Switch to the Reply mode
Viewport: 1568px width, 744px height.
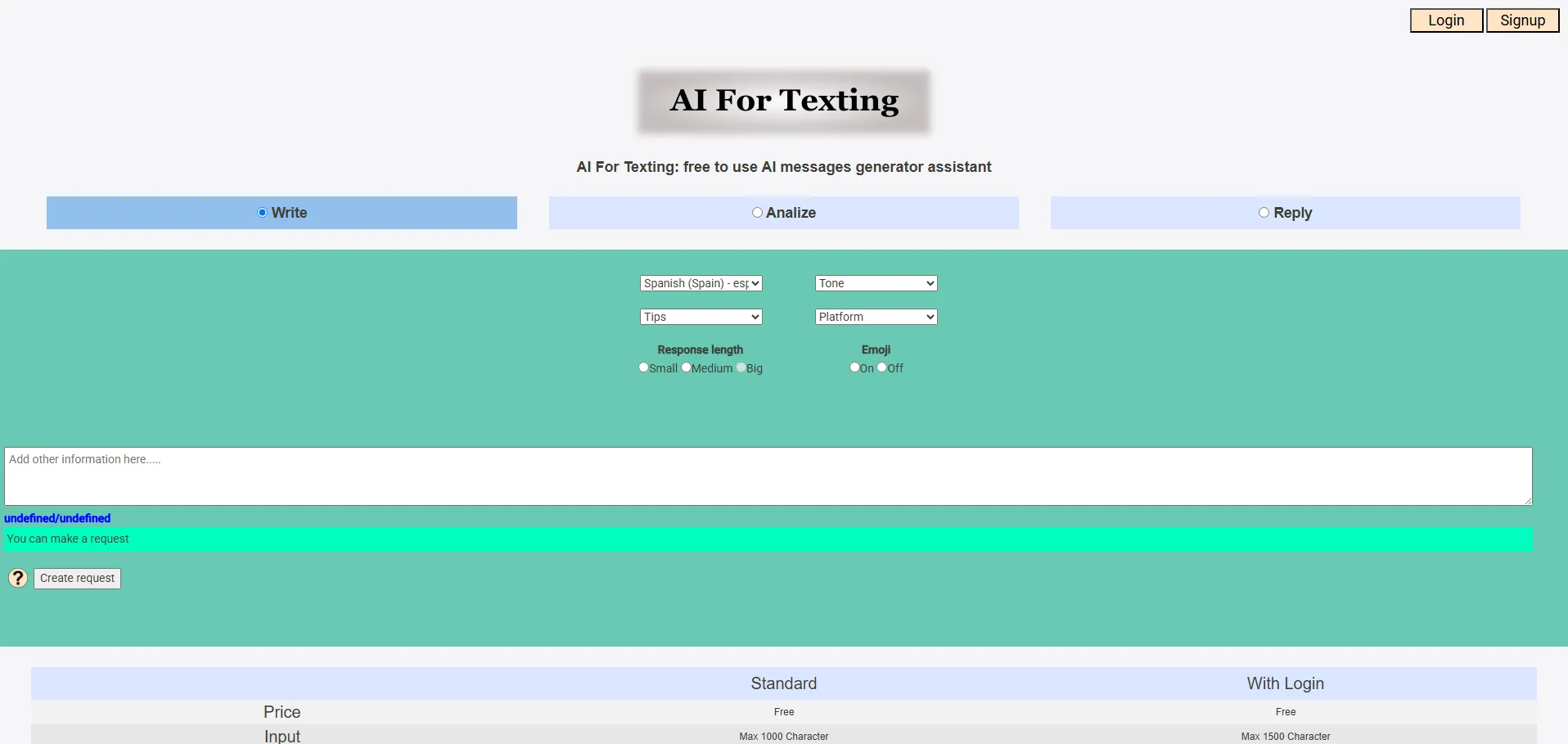point(1264,213)
